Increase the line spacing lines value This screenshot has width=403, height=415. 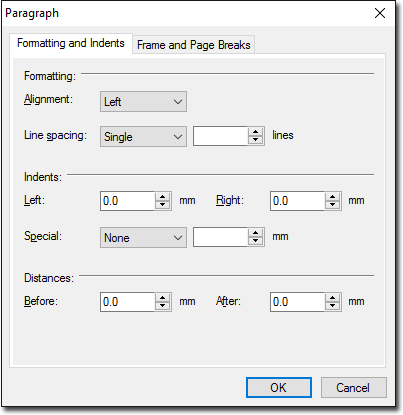[256, 132]
